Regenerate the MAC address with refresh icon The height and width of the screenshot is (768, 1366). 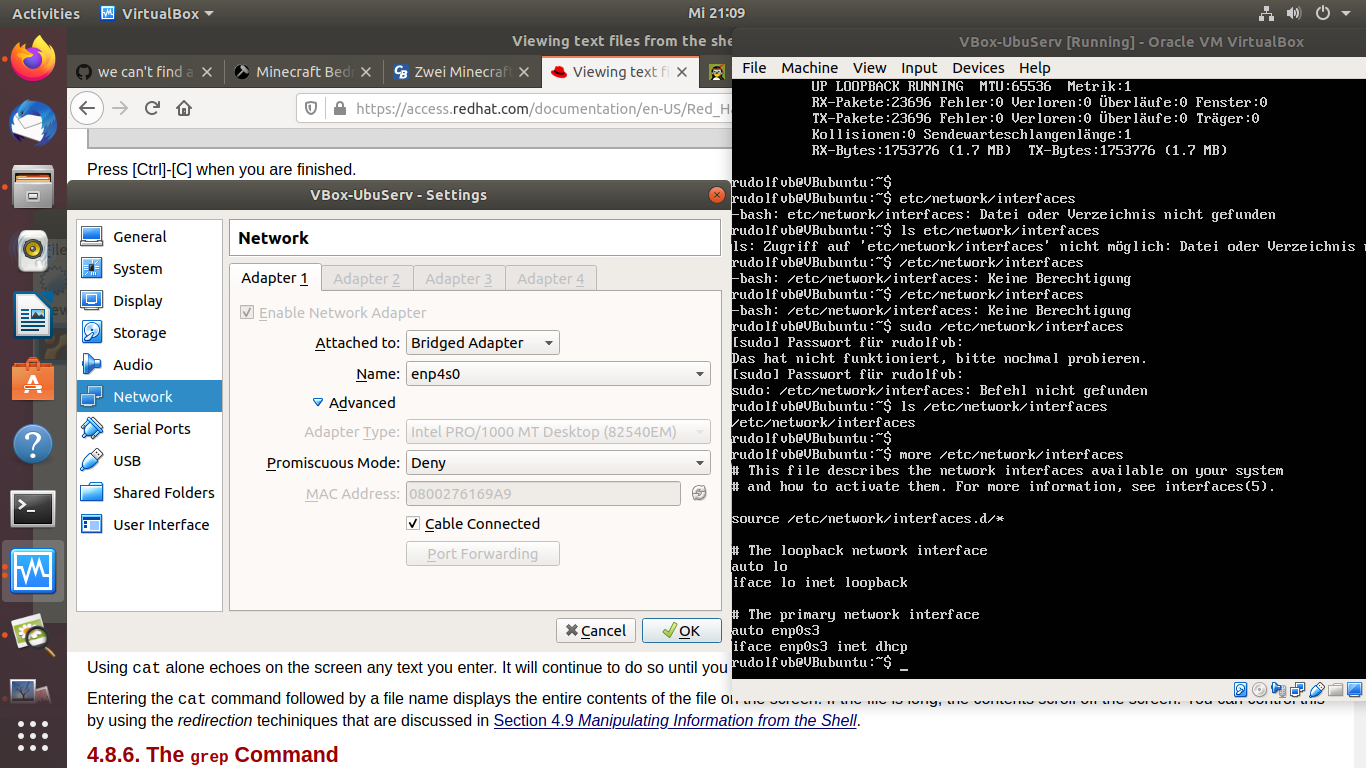(x=699, y=493)
